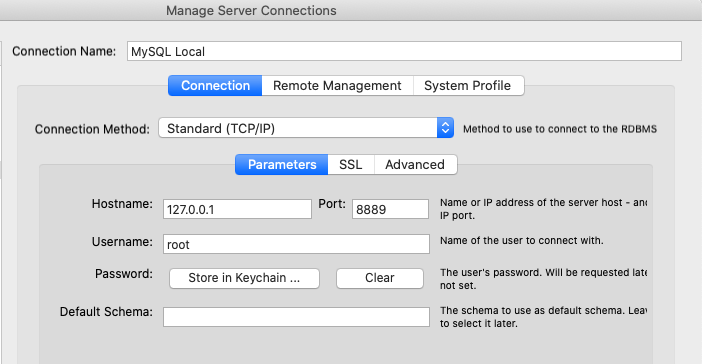702x364 pixels.
Task: Click the Port label
Action: click(332, 204)
